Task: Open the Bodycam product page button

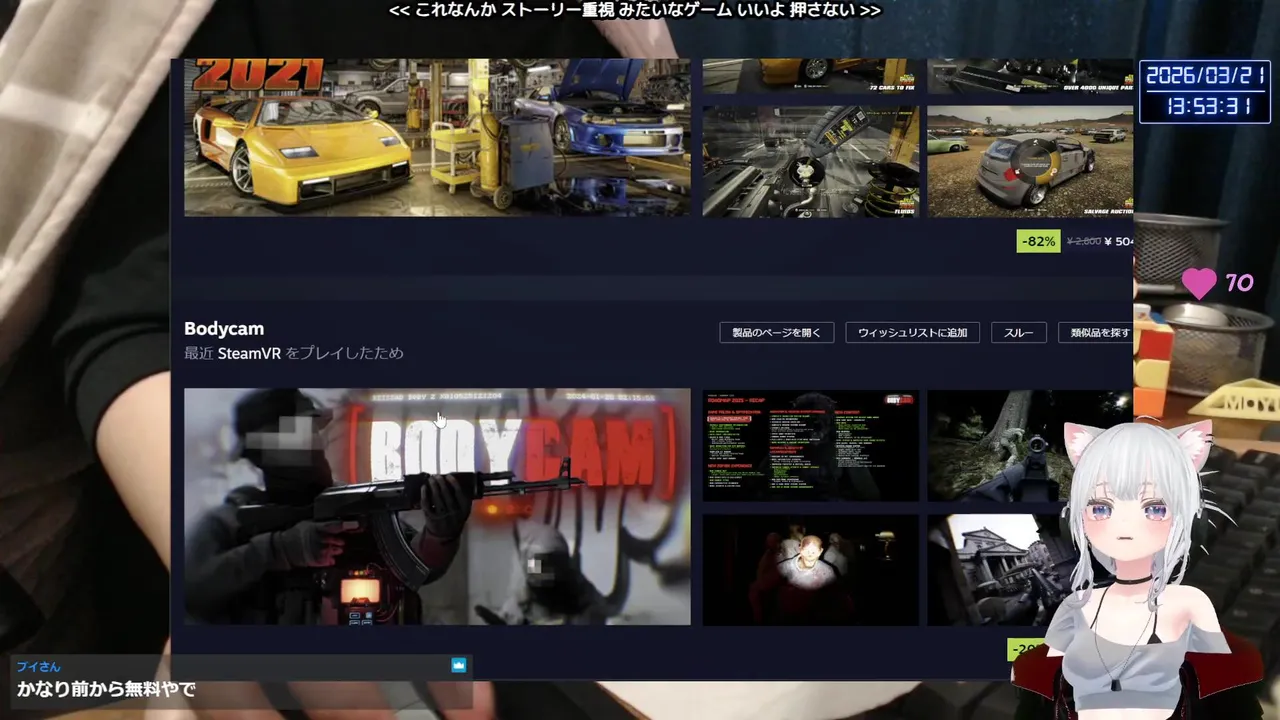Action: click(776, 333)
